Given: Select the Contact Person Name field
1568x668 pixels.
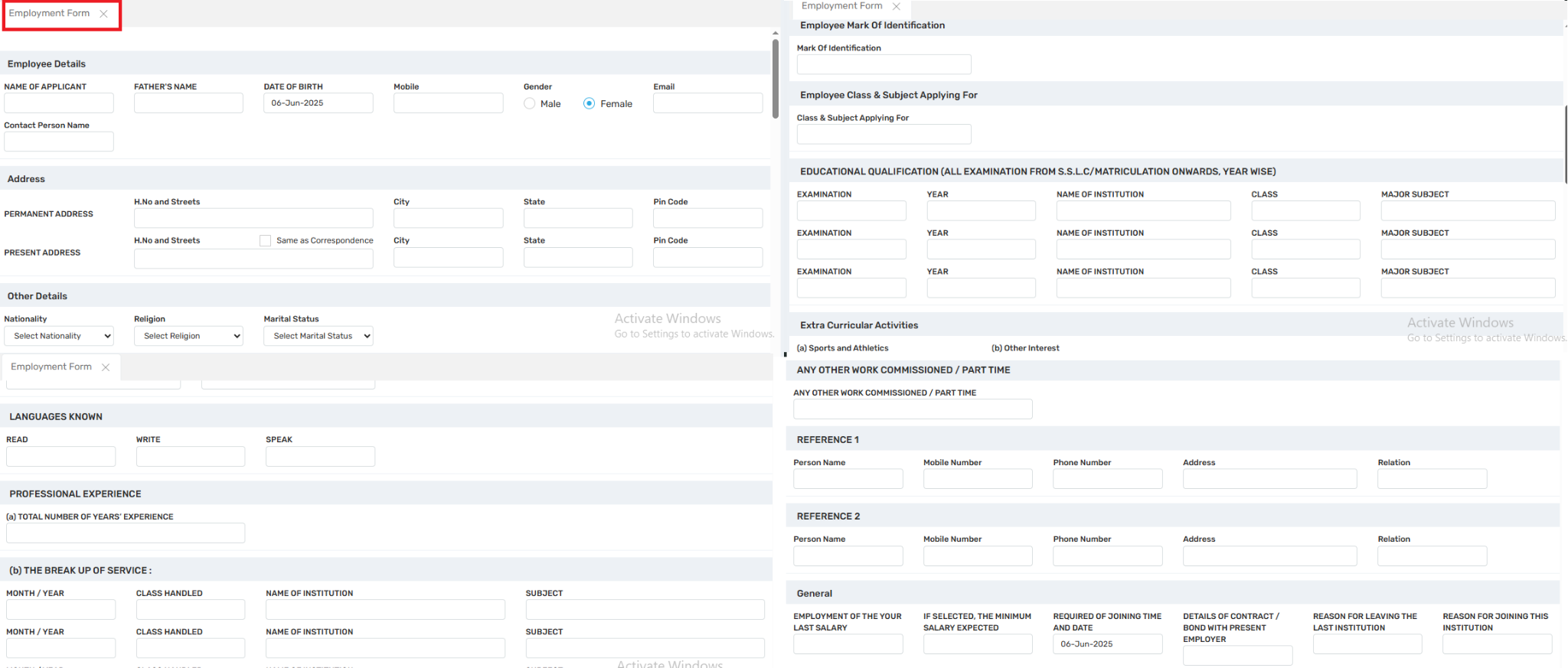Looking at the screenshot, I should [x=59, y=142].
